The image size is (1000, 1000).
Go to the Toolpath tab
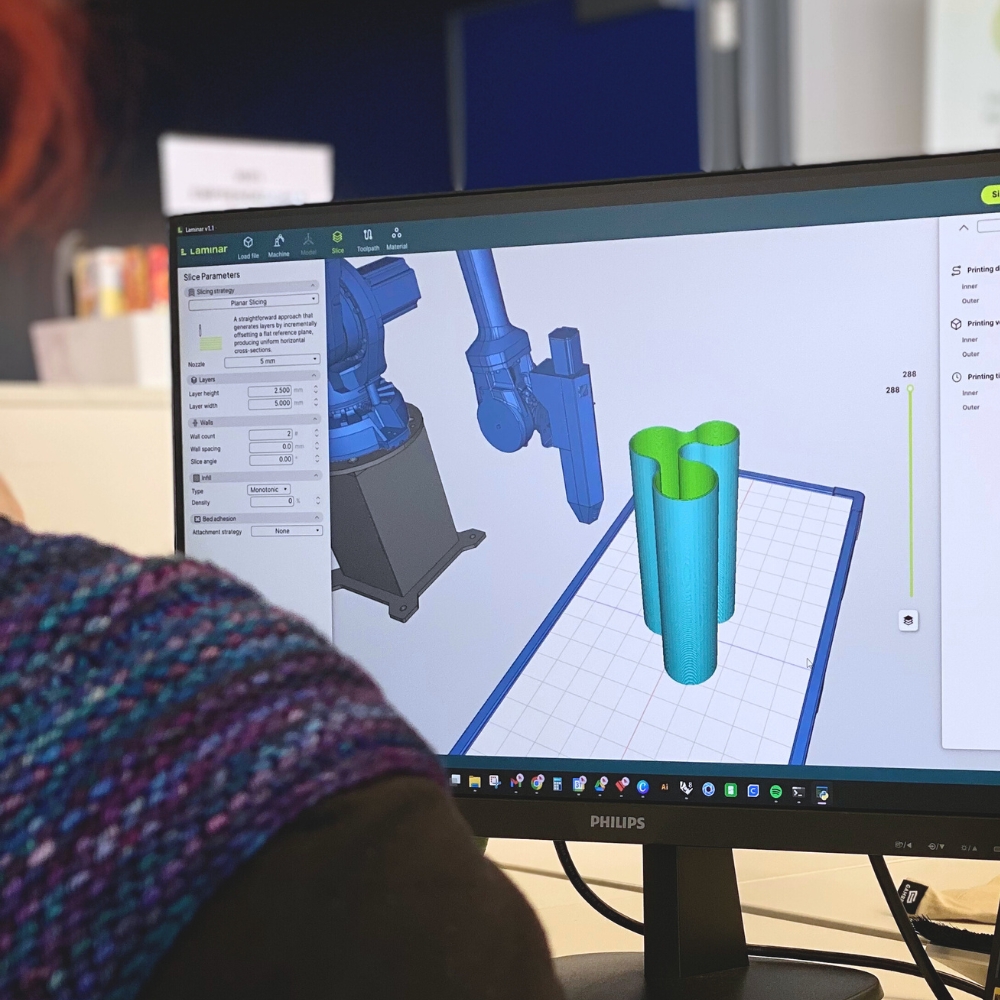[x=367, y=240]
